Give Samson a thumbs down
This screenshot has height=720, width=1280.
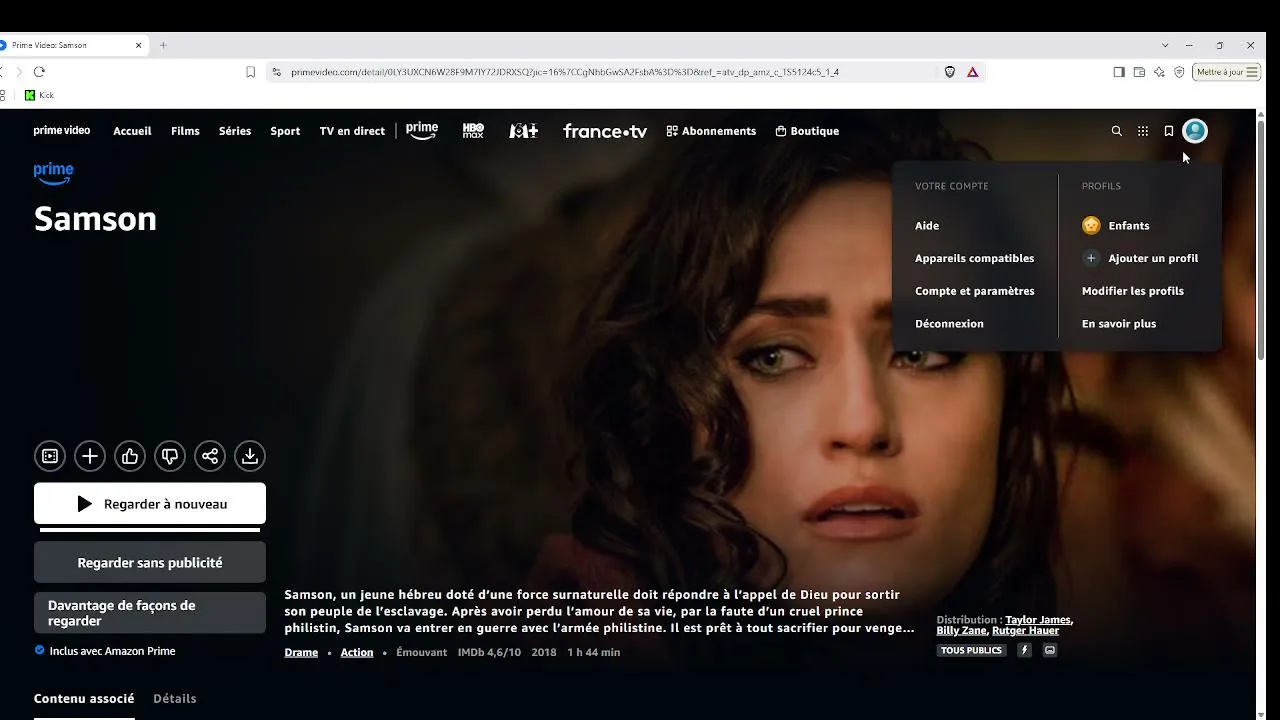170,456
